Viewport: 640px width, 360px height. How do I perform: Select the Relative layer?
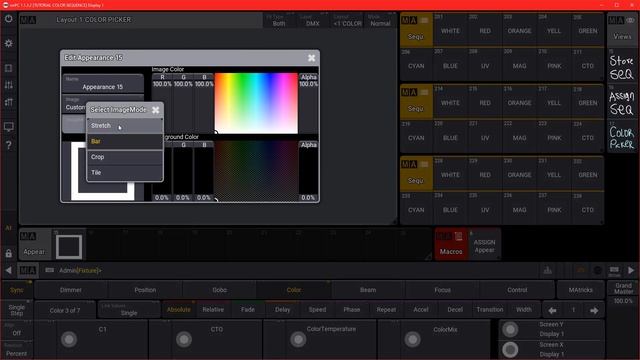point(213,310)
